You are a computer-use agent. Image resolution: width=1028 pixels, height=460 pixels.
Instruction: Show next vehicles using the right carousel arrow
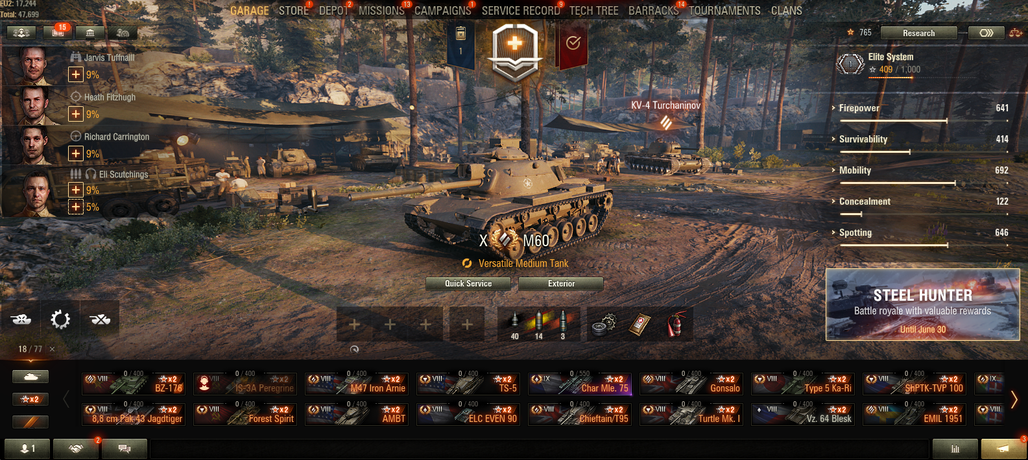[1014, 399]
